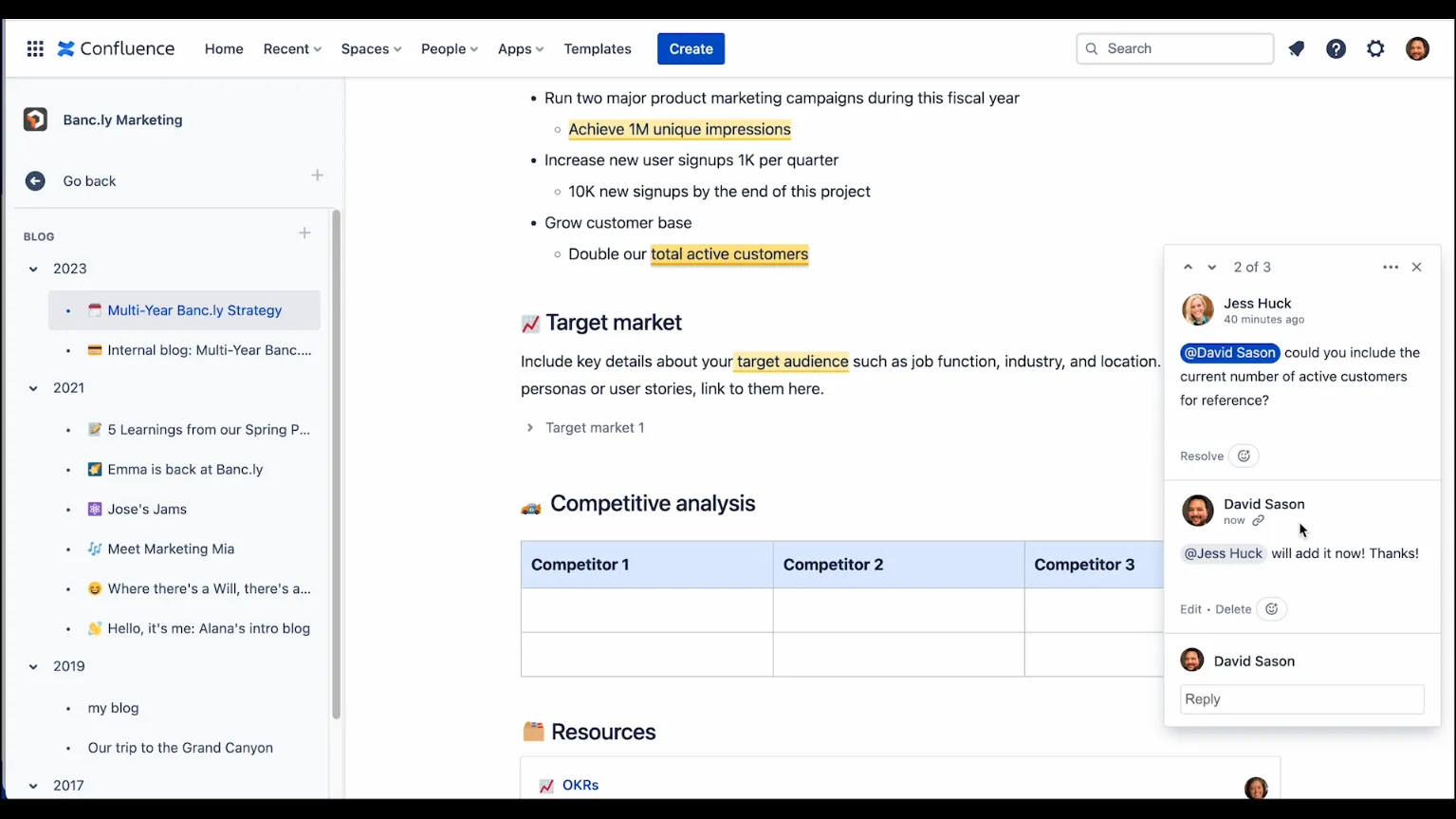
Task: Collapse the 2023 blog group
Action: [x=33, y=270]
